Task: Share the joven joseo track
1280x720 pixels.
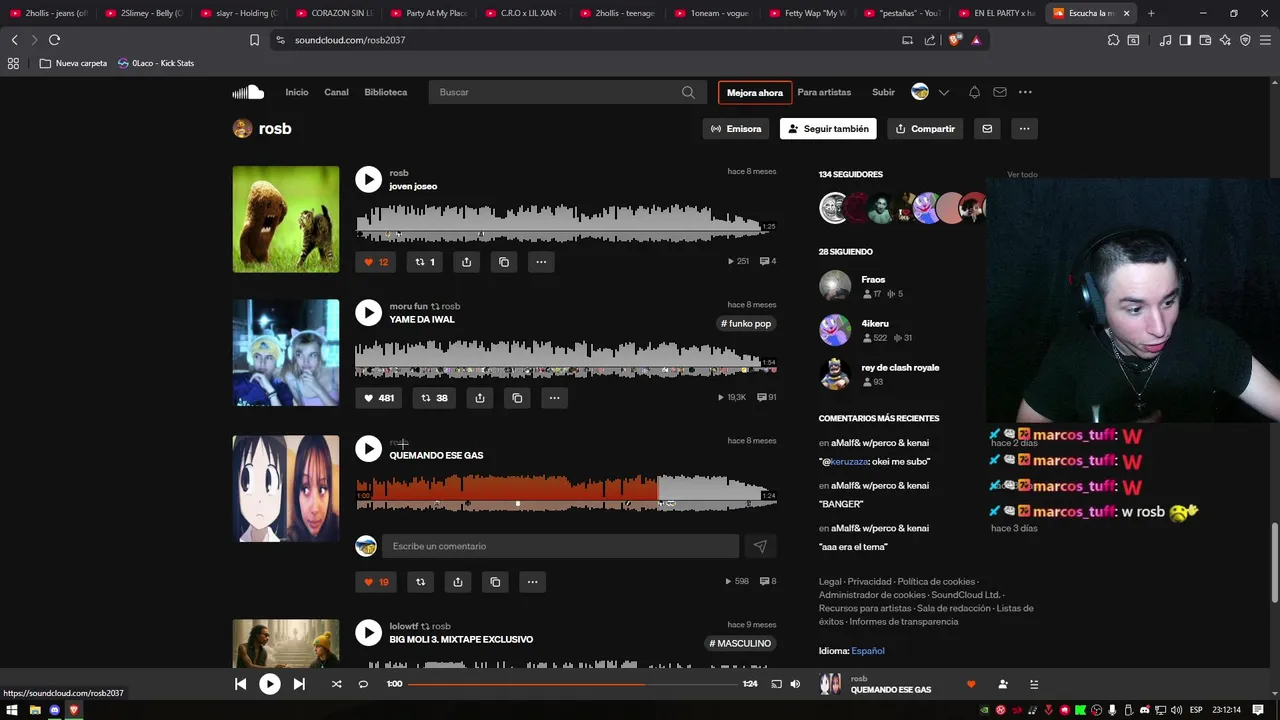Action: [466, 262]
